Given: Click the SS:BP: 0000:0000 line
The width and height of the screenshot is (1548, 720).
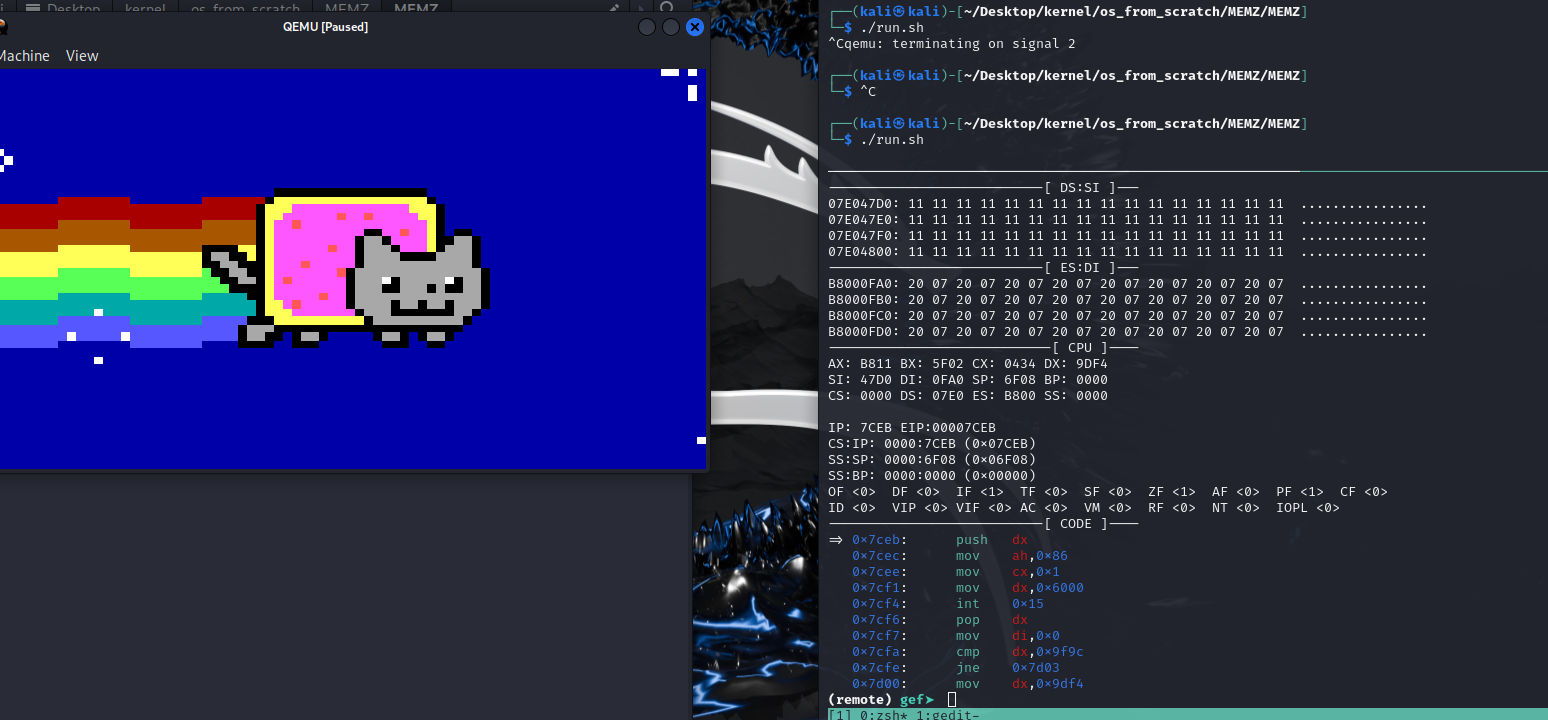Looking at the screenshot, I should coord(932,476).
